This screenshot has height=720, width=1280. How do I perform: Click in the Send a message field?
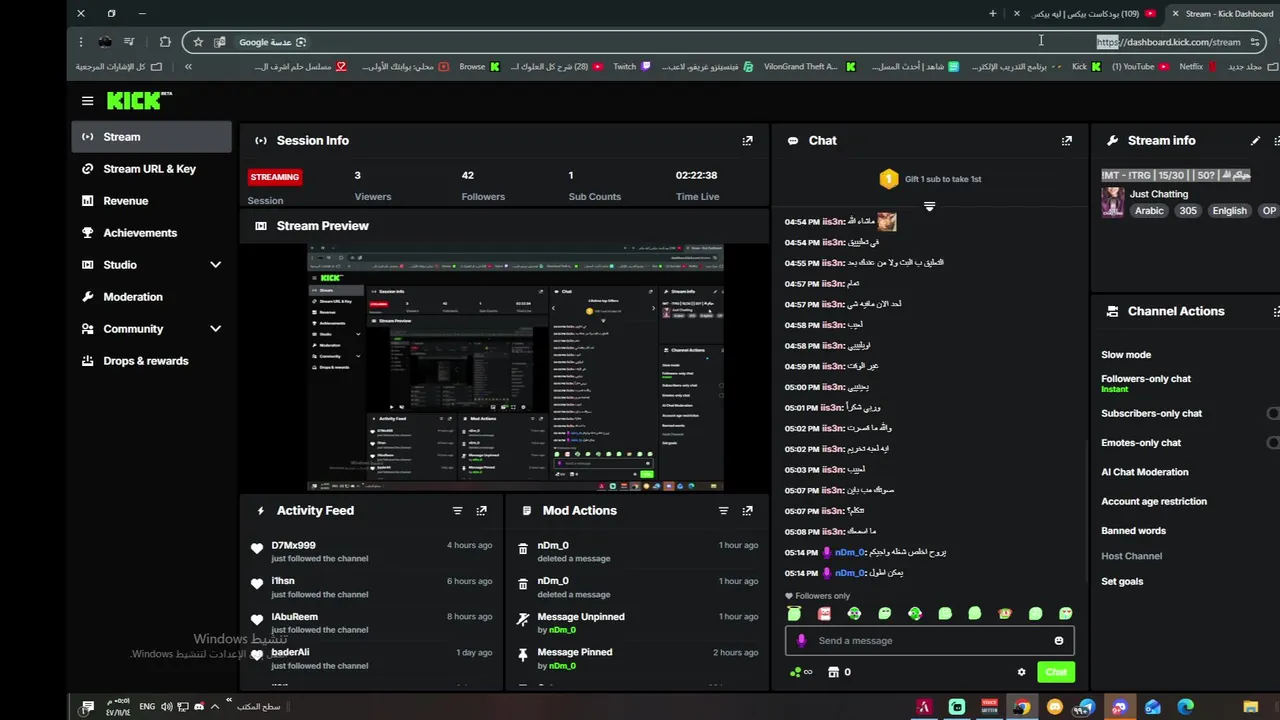coord(930,641)
